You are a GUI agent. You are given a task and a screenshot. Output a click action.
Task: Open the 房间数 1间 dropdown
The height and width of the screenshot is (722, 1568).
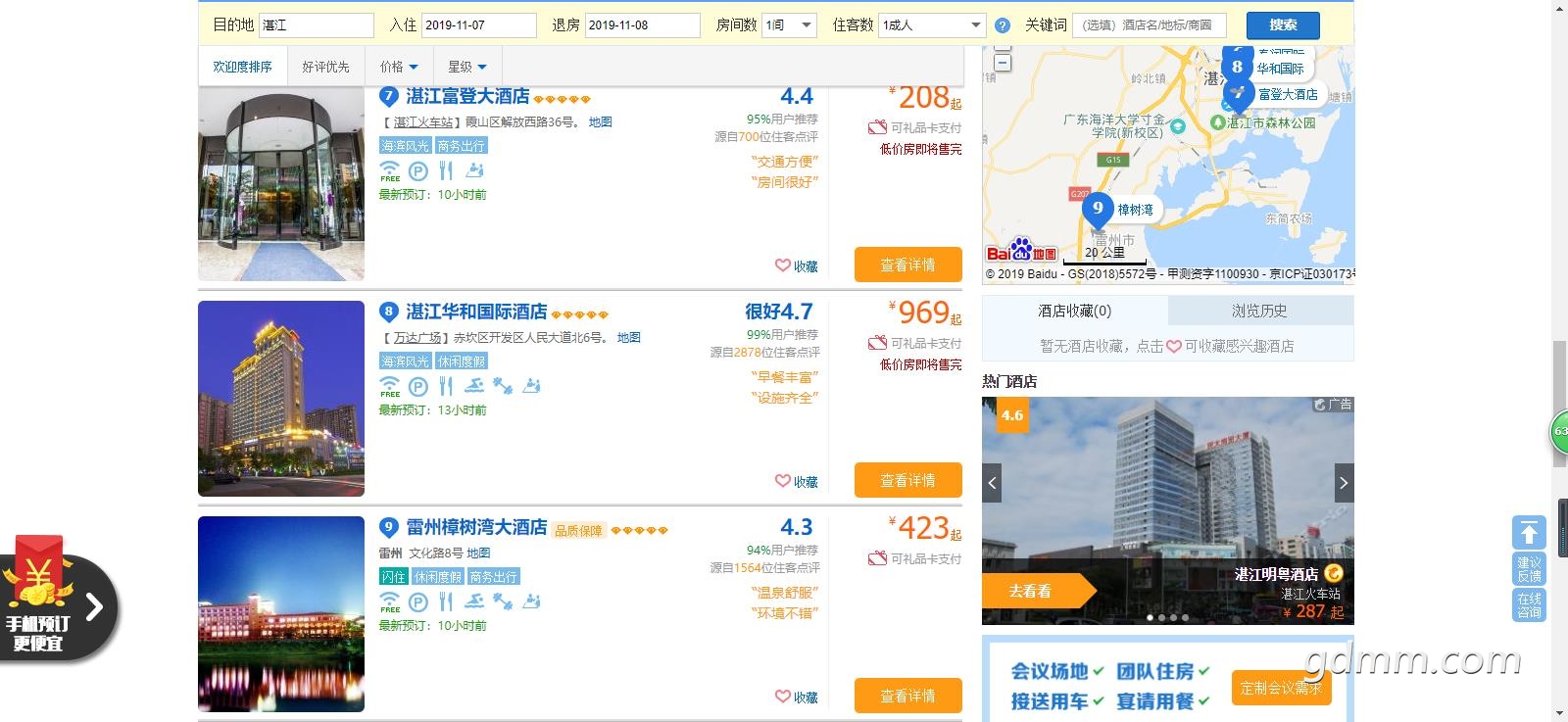(789, 25)
